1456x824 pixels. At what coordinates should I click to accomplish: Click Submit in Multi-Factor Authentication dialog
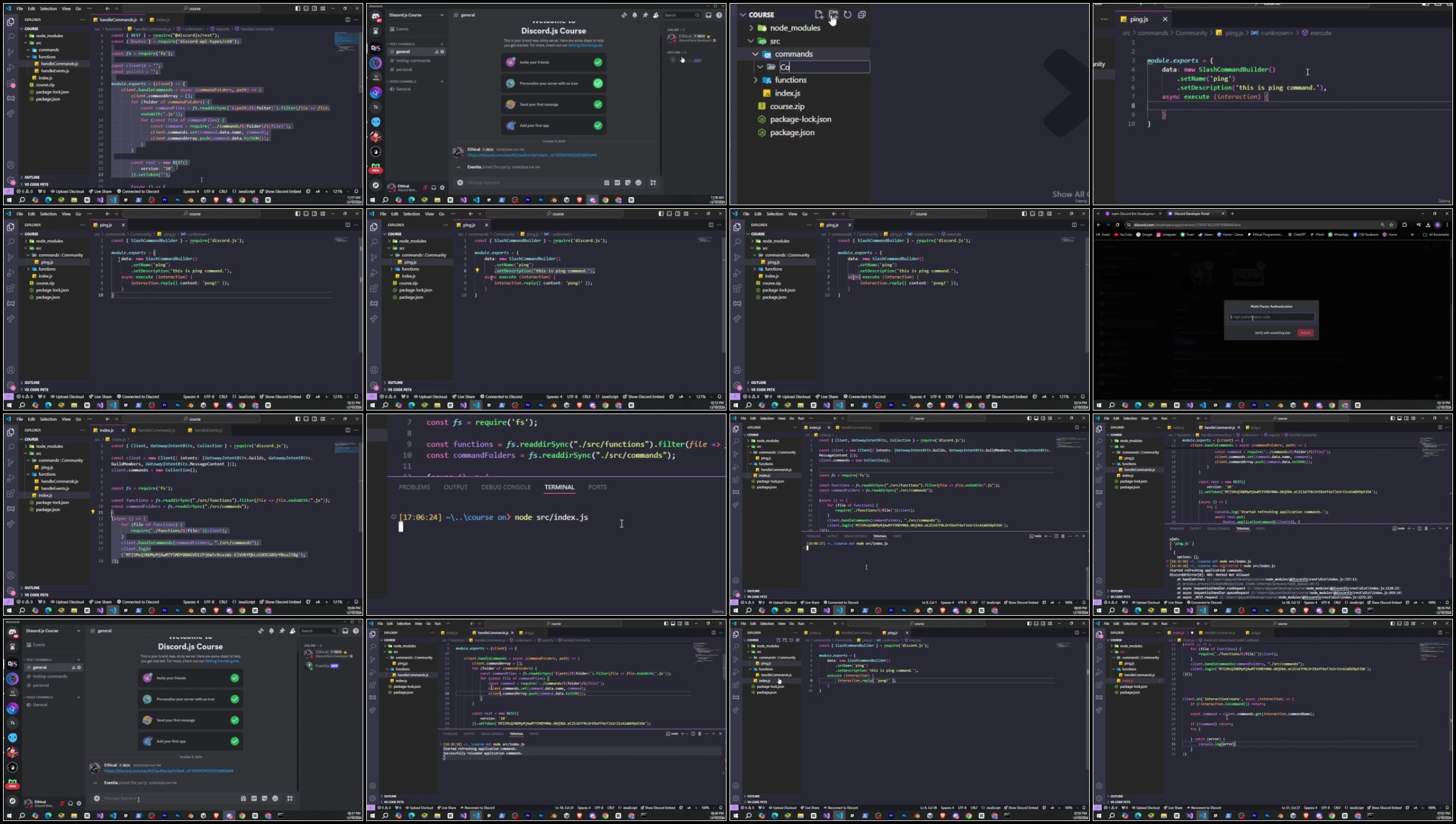click(1305, 332)
